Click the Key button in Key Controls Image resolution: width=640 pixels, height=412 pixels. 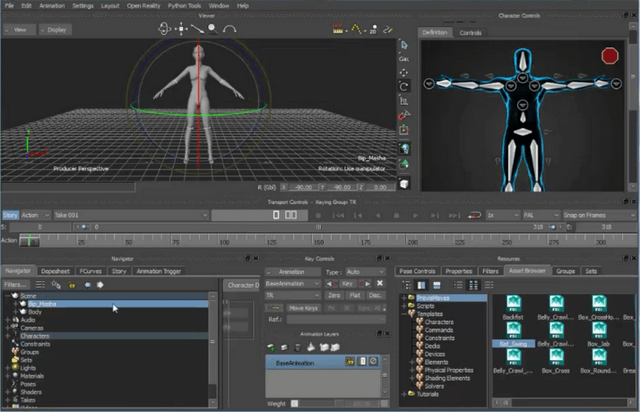[348, 284]
